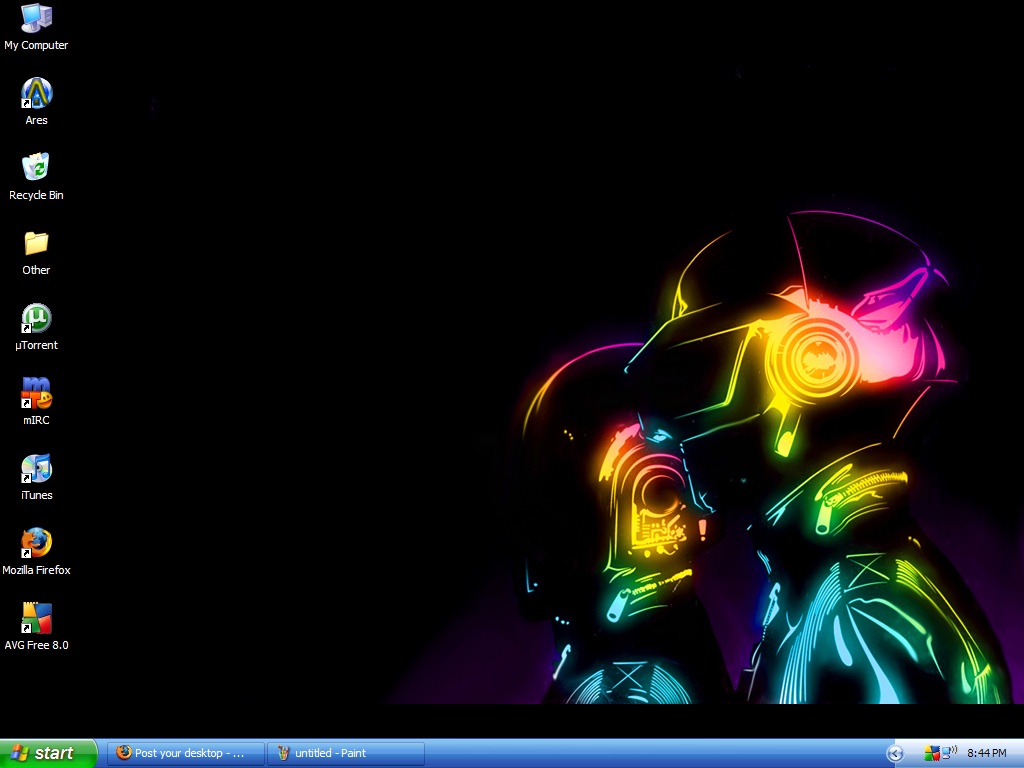The image size is (1024, 768).
Task: Click the wireless network tray icon
Action: (949, 753)
